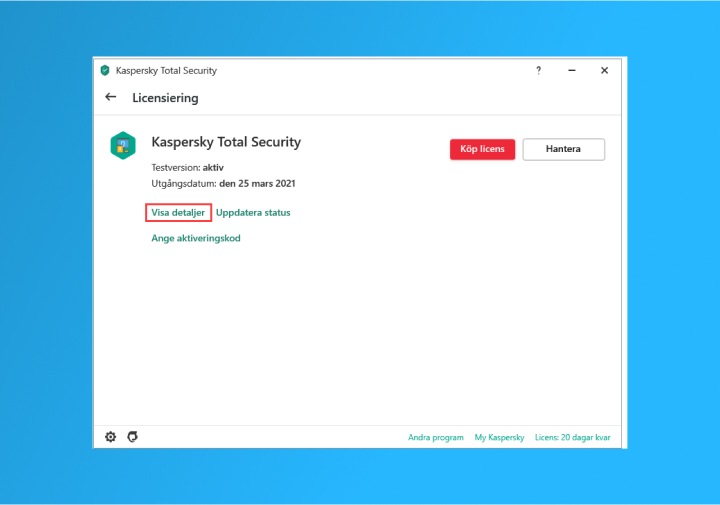The image size is (720, 505).
Task: Click the Utgångsdatum expiry date text
Action: 223,184
